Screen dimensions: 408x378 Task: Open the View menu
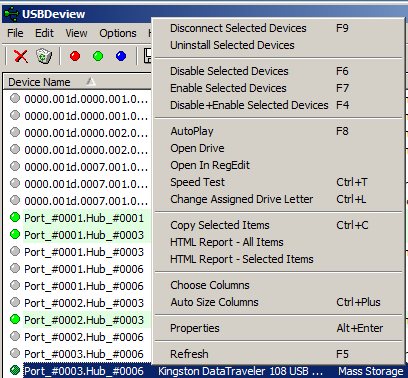[76, 33]
